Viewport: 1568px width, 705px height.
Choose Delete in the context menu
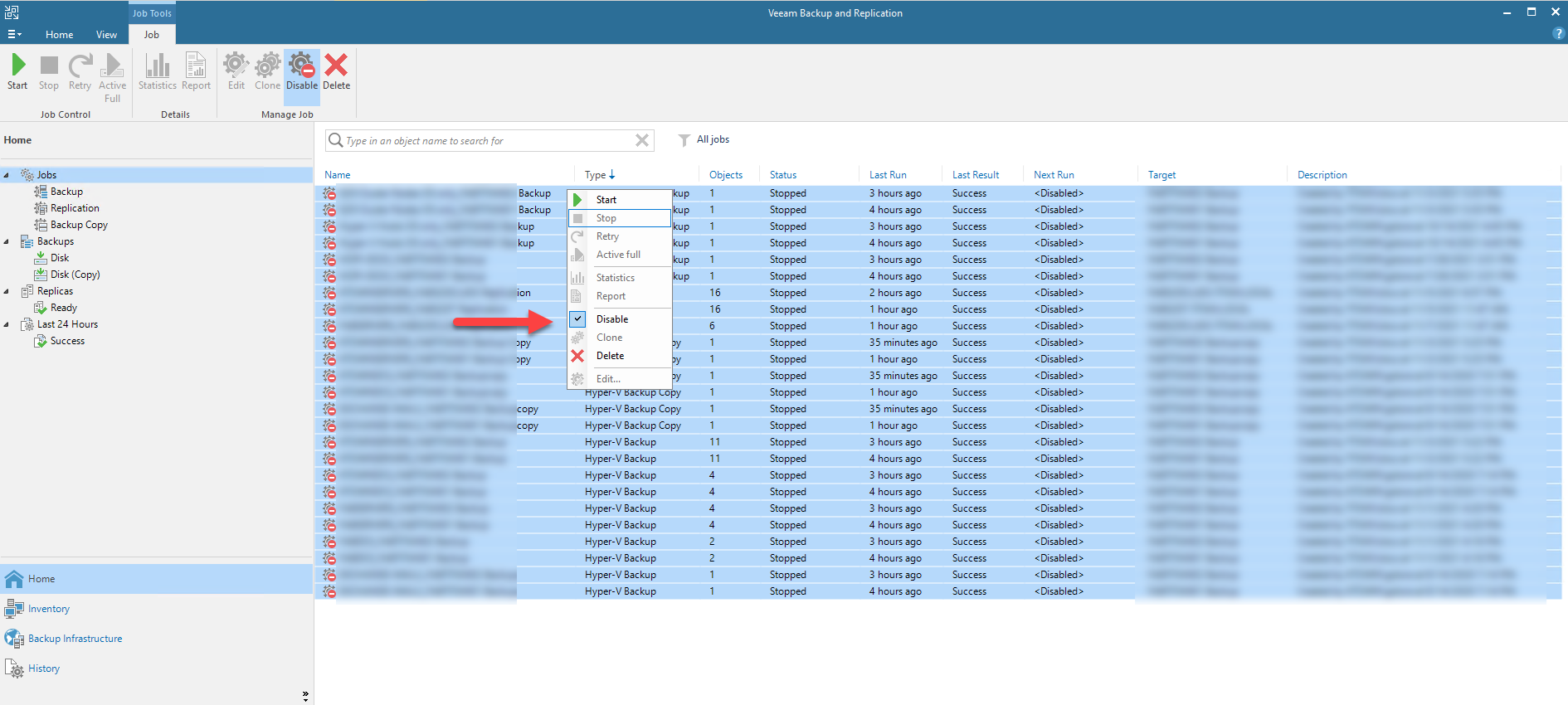[x=620, y=356]
